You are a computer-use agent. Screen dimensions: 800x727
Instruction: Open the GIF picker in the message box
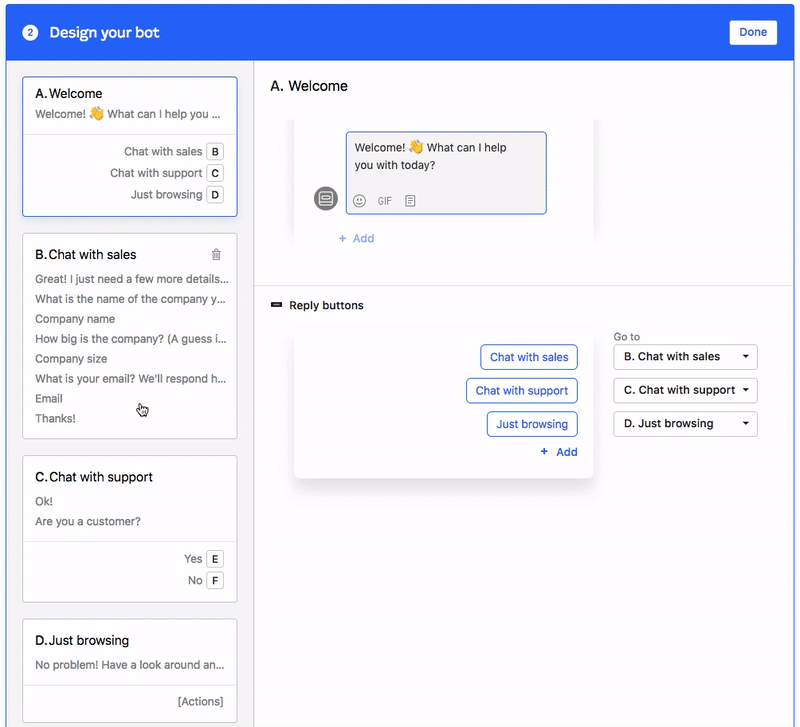pyautogui.click(x=385, y=201)
